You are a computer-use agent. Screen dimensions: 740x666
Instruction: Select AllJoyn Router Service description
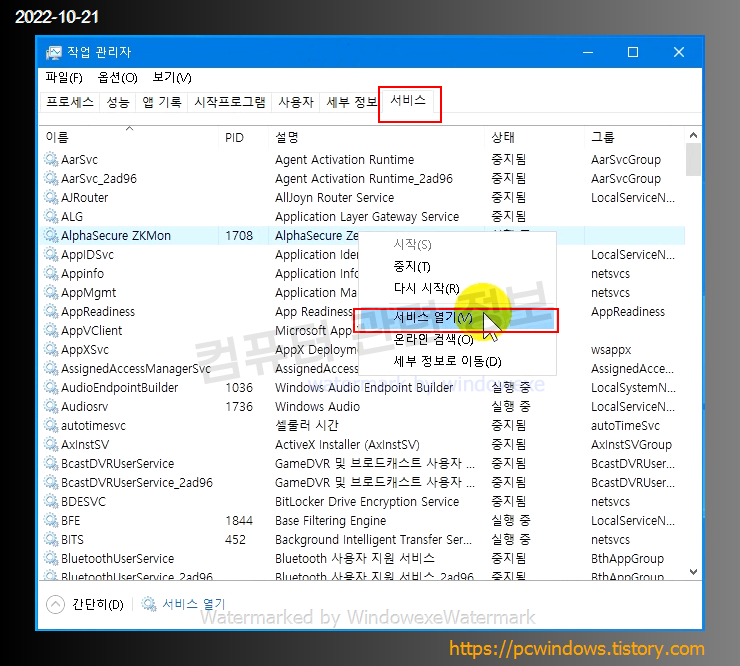coord(334,198)
